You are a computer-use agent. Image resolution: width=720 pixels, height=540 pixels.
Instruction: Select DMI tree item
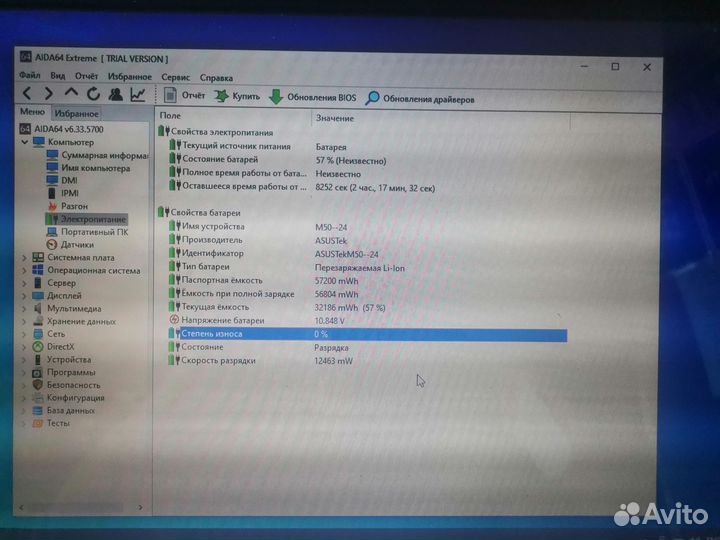point(62,180)
